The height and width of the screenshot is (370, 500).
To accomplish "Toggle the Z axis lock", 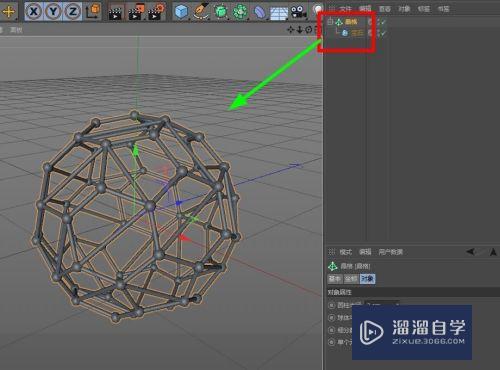I will tap(72, 12).
